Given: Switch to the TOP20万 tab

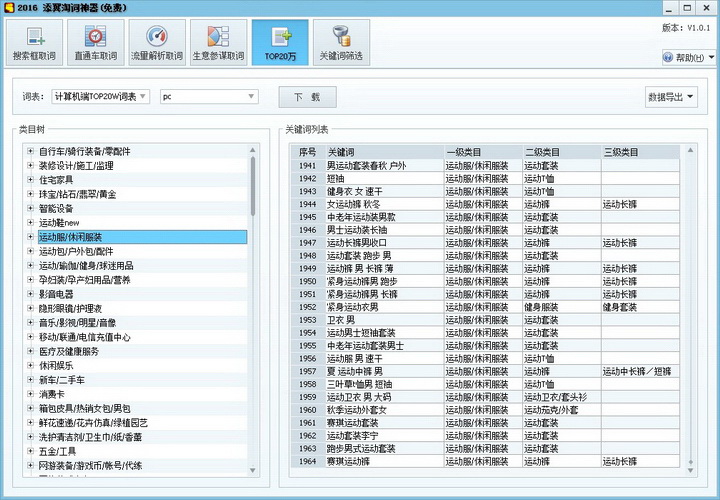Looking at the screenshot, I should [x=280, y=42].
